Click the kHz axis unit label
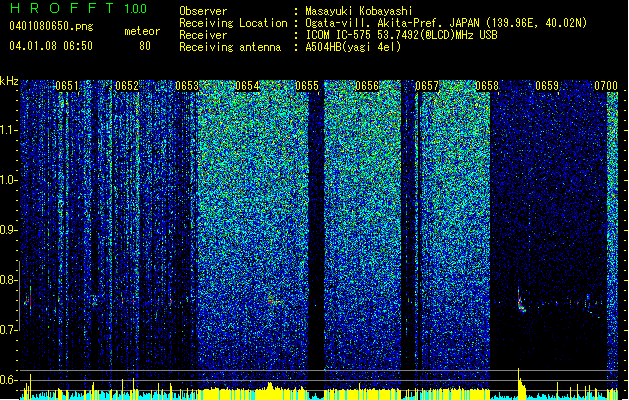 coord(9,81)
